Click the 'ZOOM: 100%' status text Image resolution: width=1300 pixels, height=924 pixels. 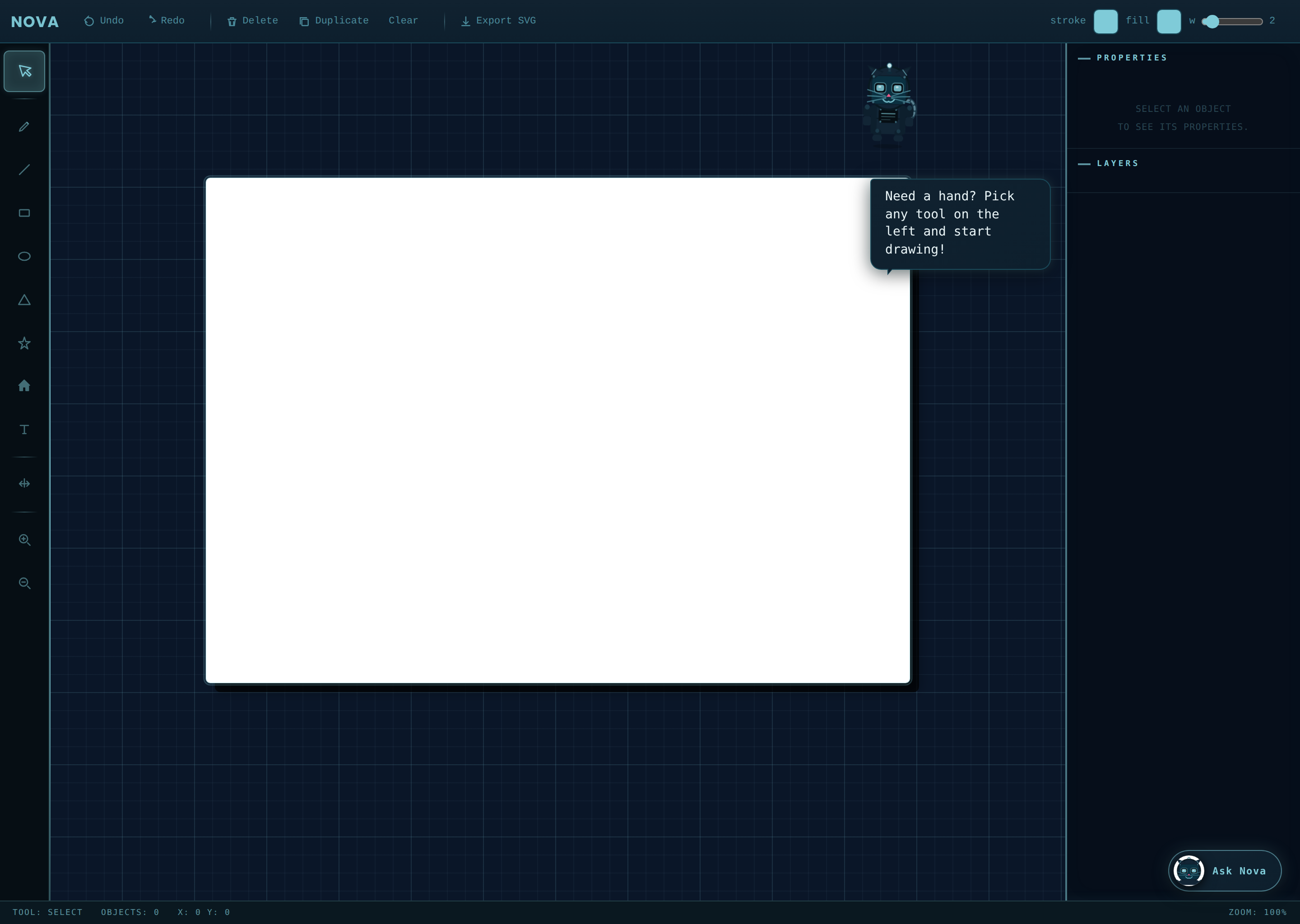pos(1257,912)
